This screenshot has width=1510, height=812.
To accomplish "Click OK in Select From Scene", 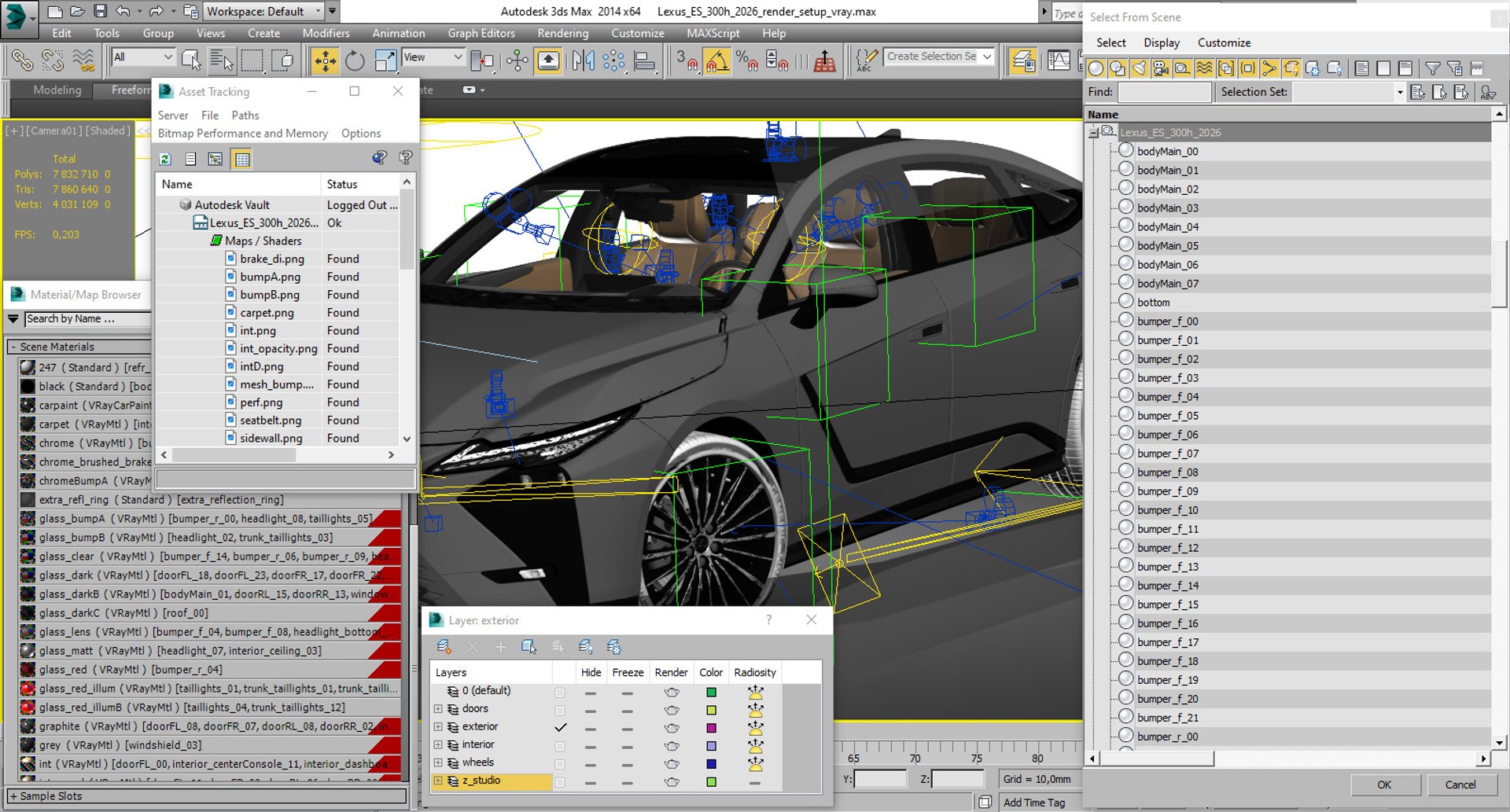I will tap(1384, 784).
